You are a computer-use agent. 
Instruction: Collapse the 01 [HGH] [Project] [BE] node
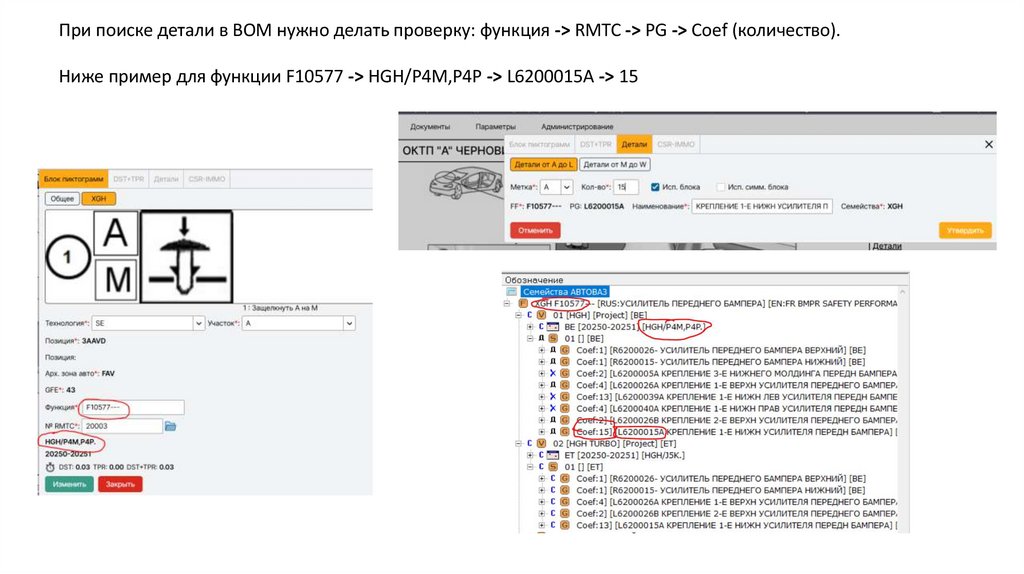(x=519, y=315)
